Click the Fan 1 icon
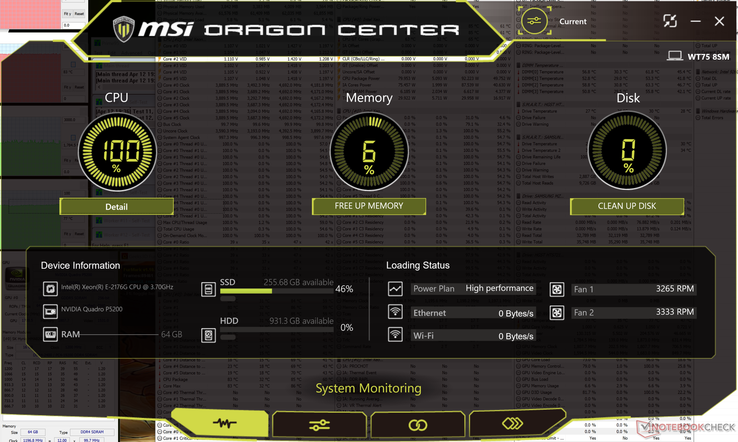This screenshot has height=442, width=738. point(557,289)
